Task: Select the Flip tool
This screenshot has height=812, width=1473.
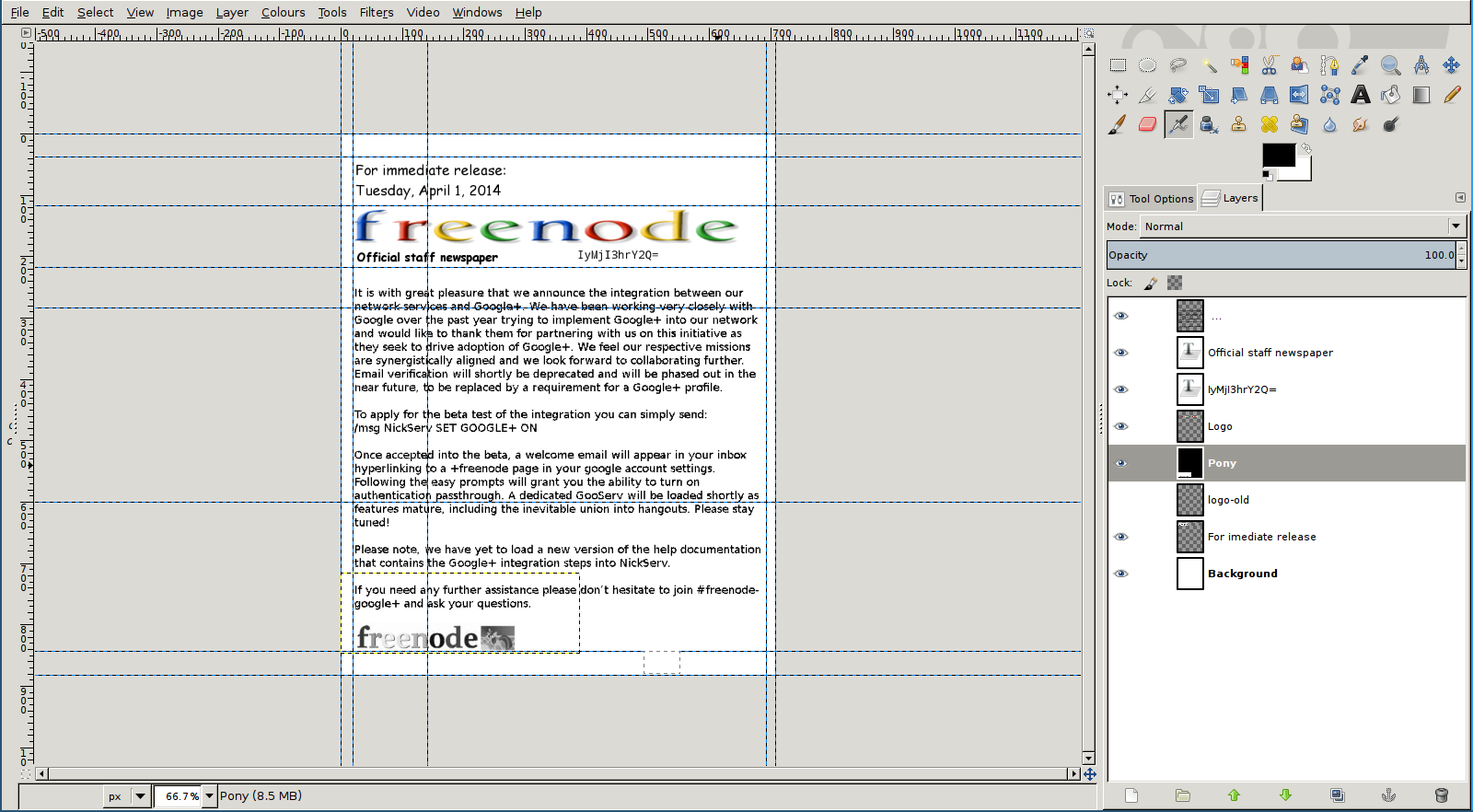Action: tap(1299, 95)
